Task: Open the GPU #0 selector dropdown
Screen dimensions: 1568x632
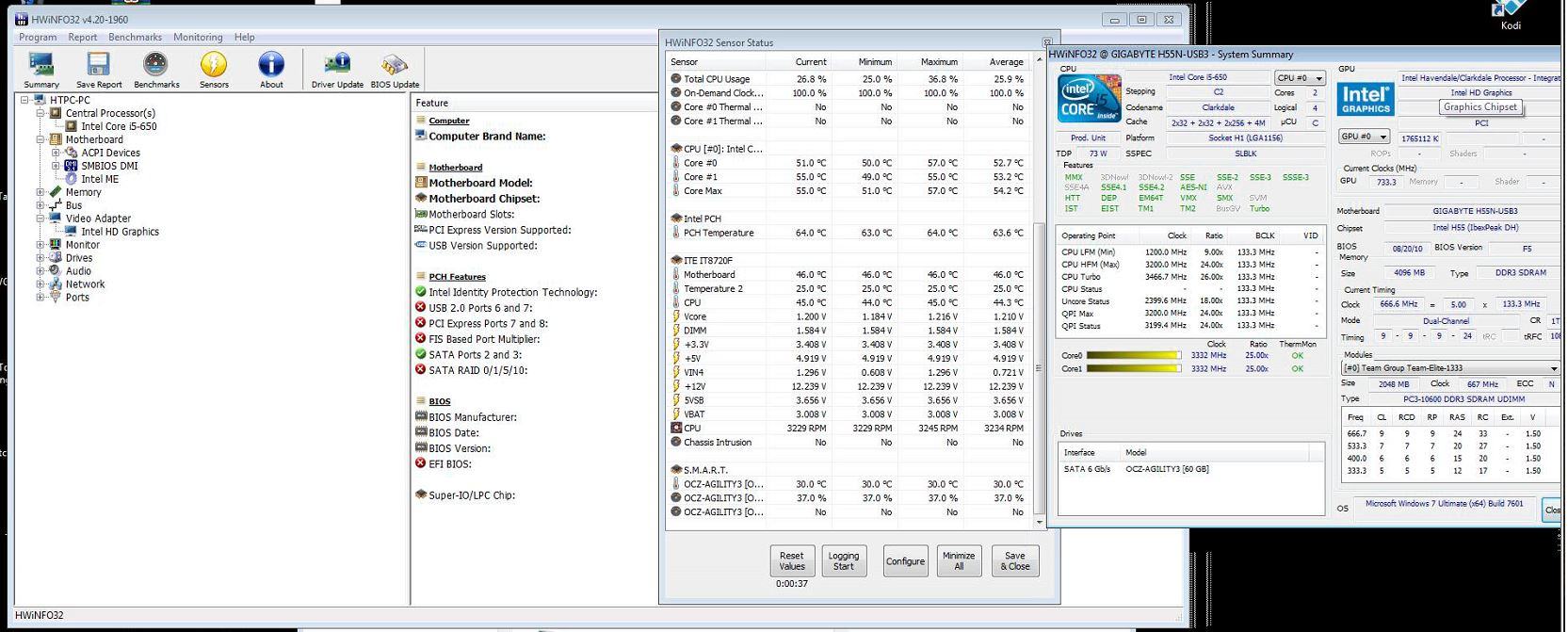Action: pos(1365,137)
